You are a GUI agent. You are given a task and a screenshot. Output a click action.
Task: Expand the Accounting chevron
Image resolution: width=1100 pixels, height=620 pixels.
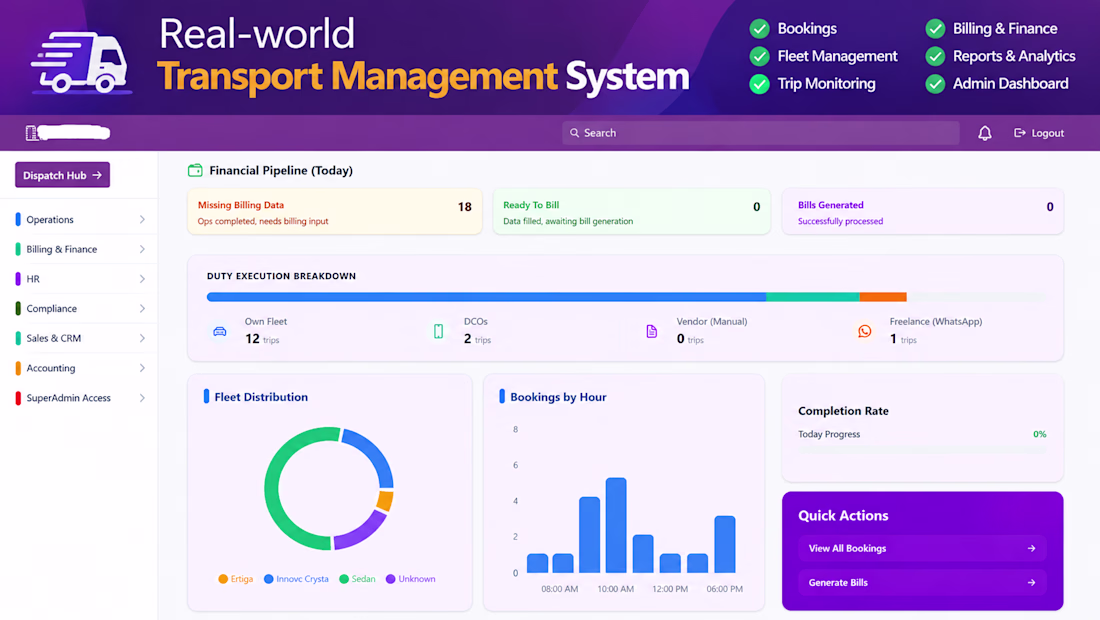[x=142, y=368]
